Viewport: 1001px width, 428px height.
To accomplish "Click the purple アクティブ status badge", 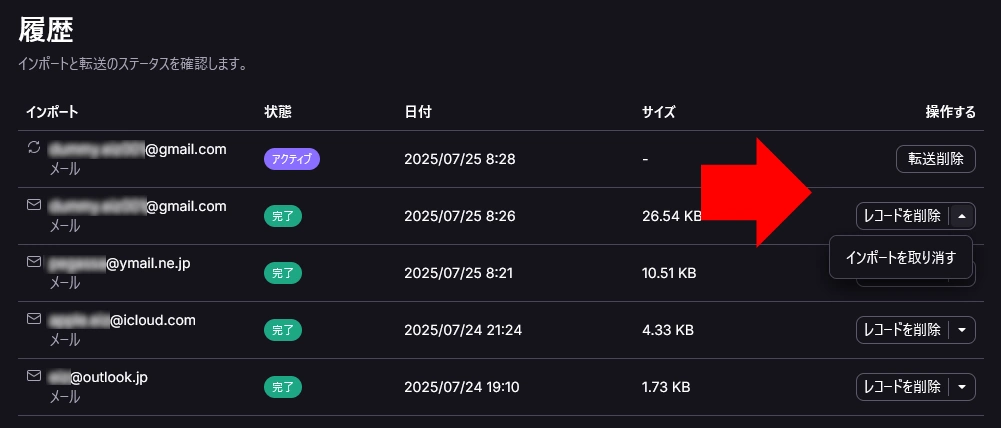I will coord(292,159).
